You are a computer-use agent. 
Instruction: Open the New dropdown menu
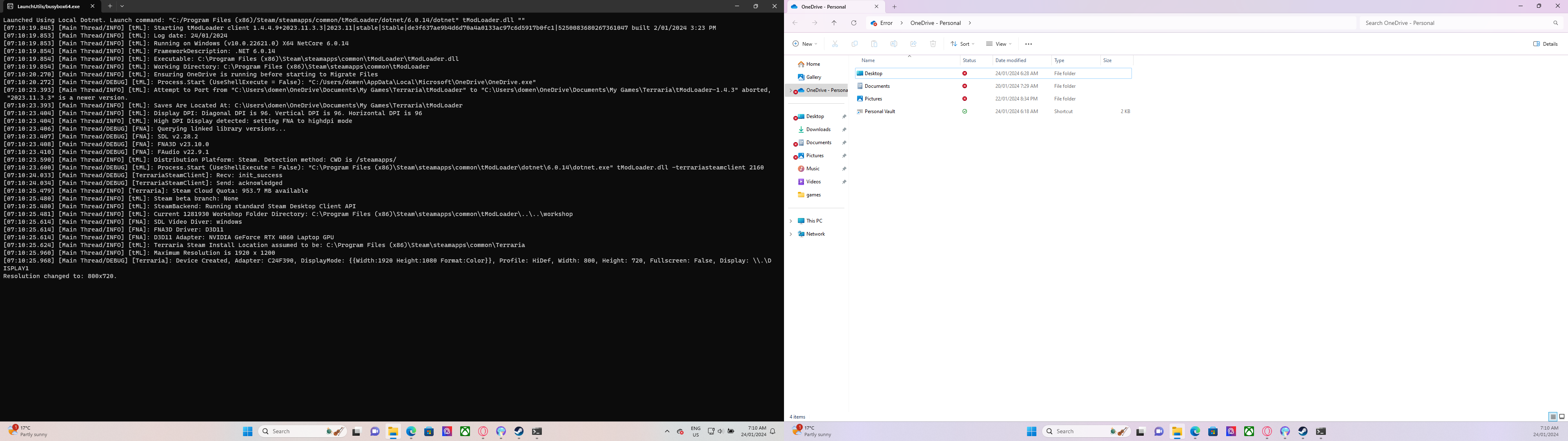[x=804, y=44]
